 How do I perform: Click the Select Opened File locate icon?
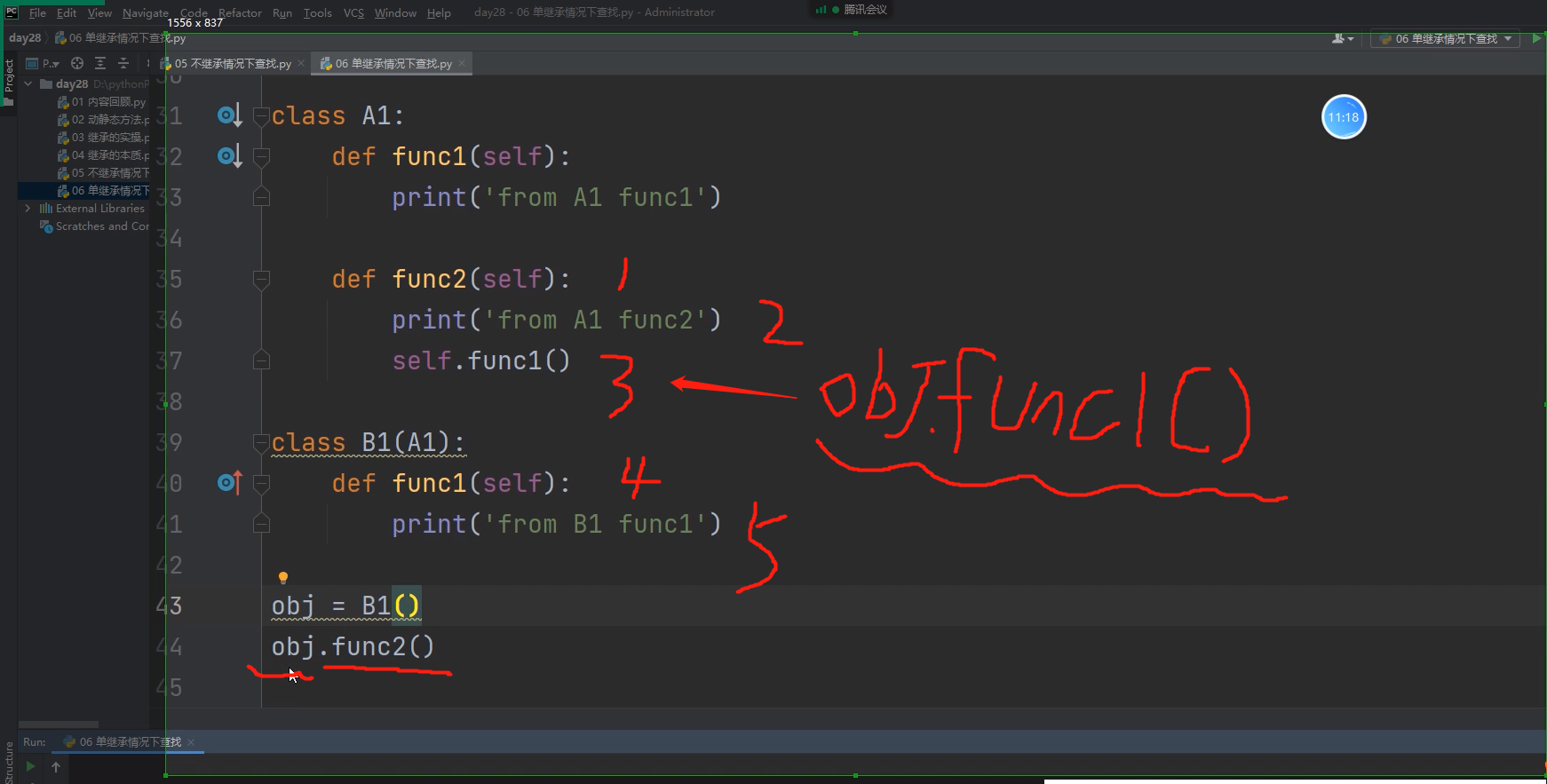(x=77, y=63)
